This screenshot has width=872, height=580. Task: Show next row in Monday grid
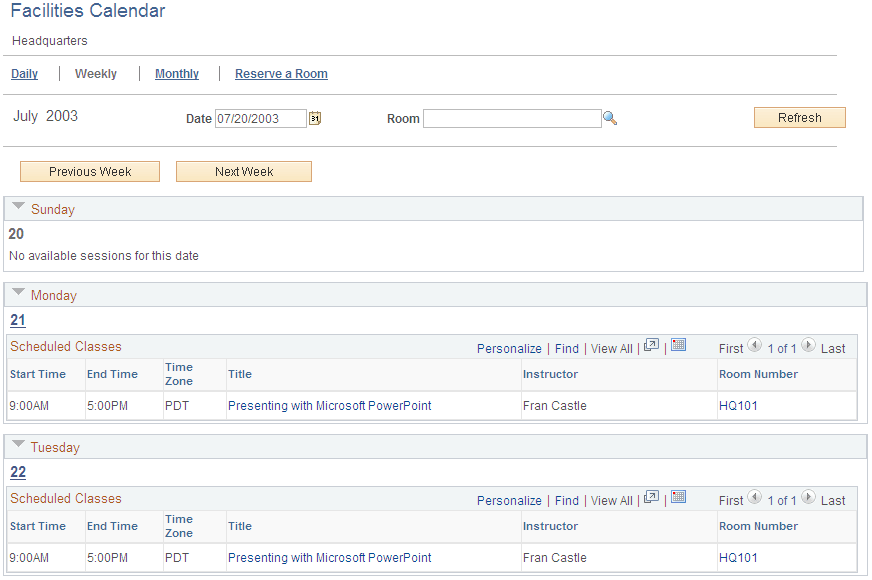tap(808, 345)
